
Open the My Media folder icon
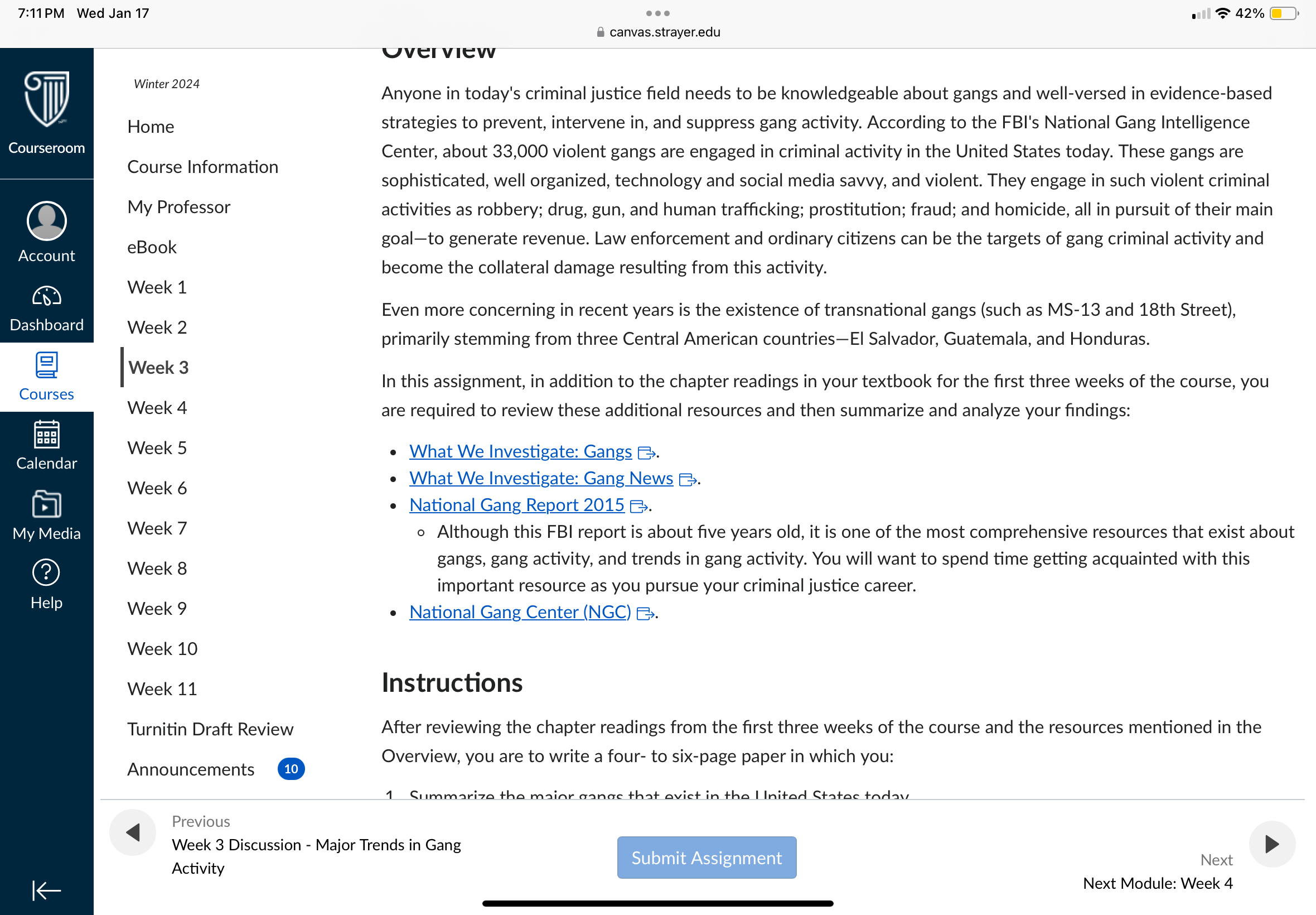46,504
